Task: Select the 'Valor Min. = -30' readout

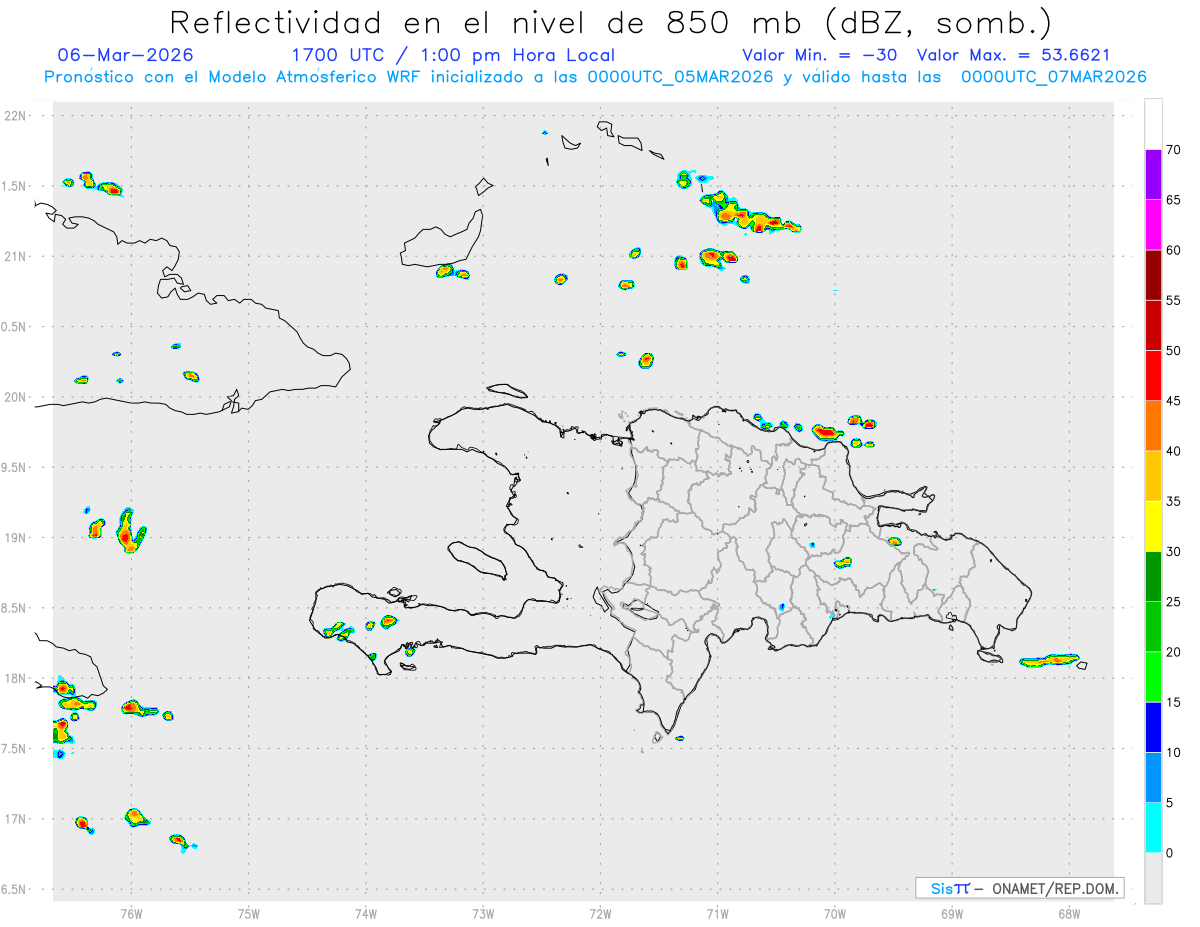Action: coord(819,55)
